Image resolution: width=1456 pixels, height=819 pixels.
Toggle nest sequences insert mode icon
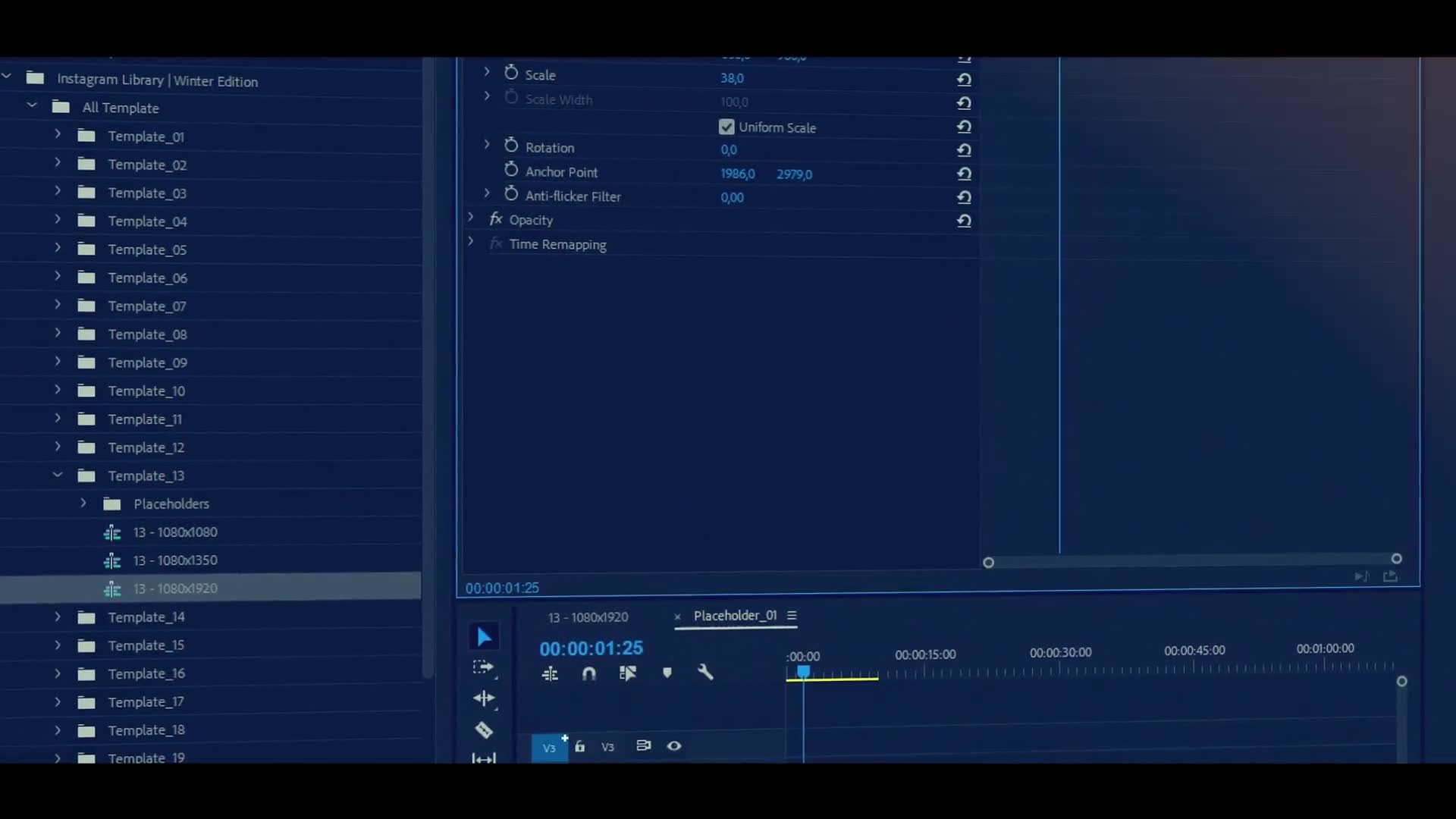[551, 673]
